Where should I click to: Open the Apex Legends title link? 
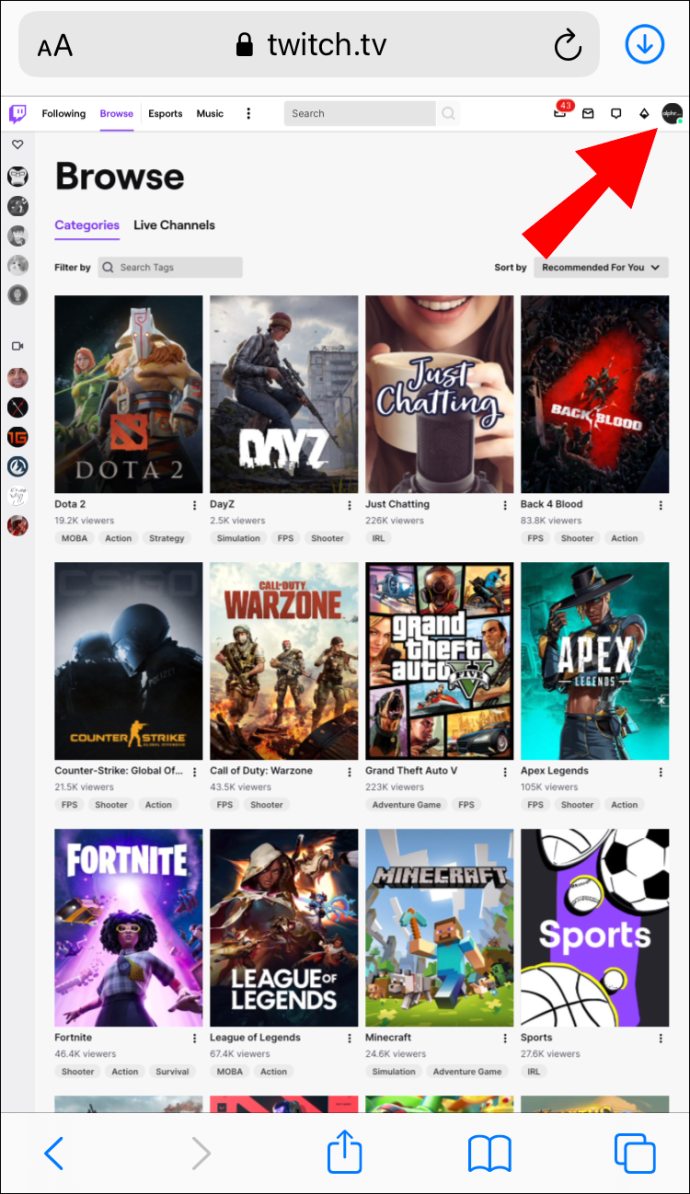[554, 771]
